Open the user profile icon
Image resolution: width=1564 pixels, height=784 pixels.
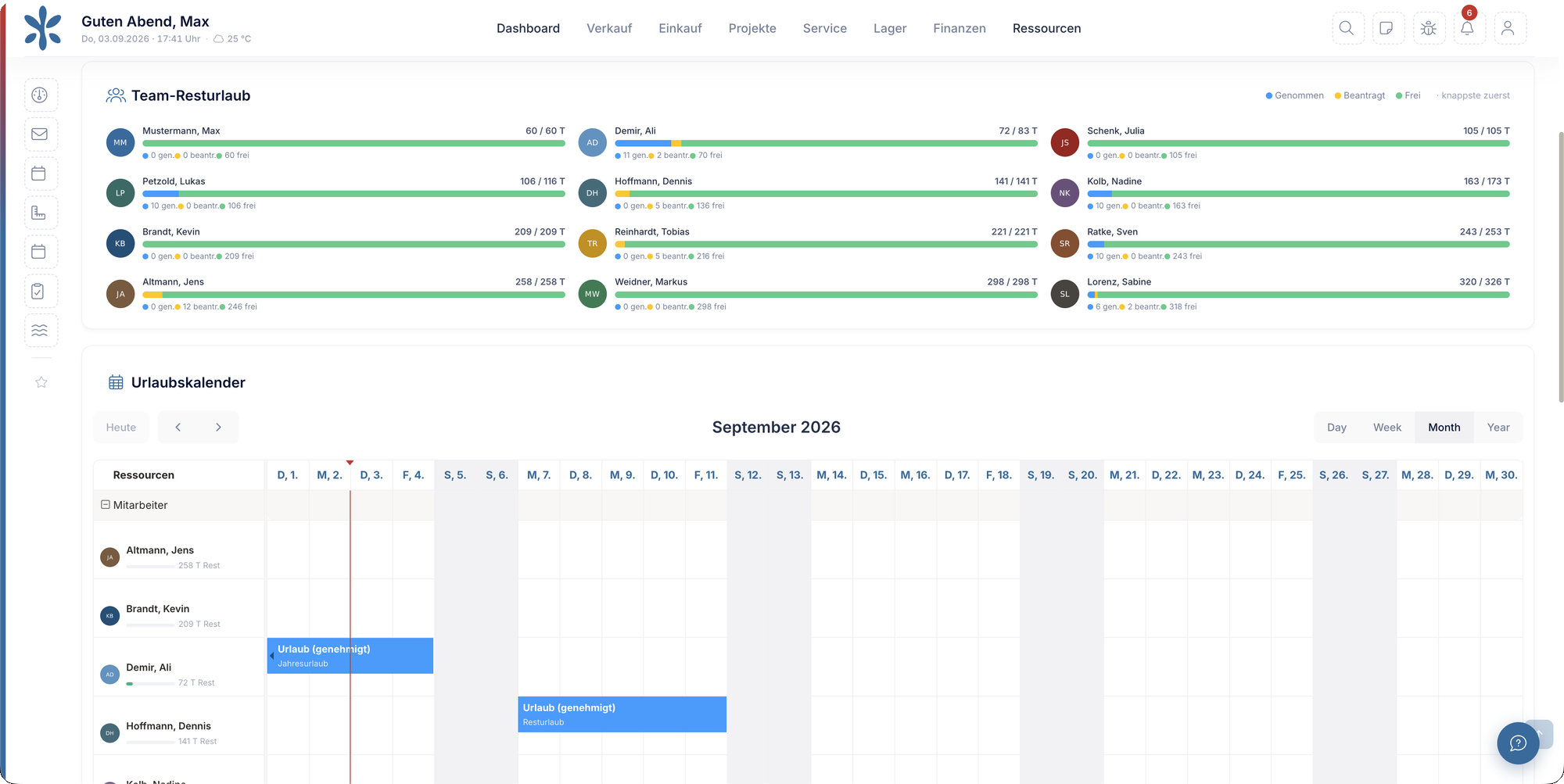[x=1509, y=28]
